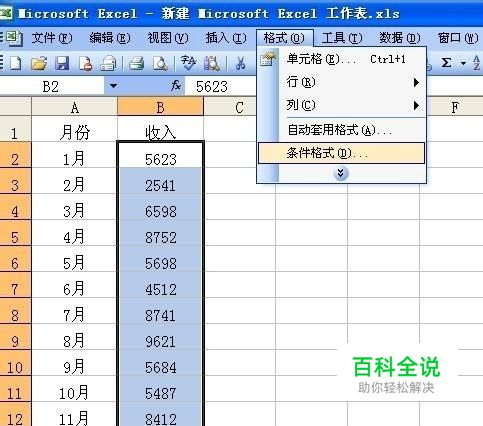Select row 1 header
This screenshot has width=483, height=426.
pos(15,129)
